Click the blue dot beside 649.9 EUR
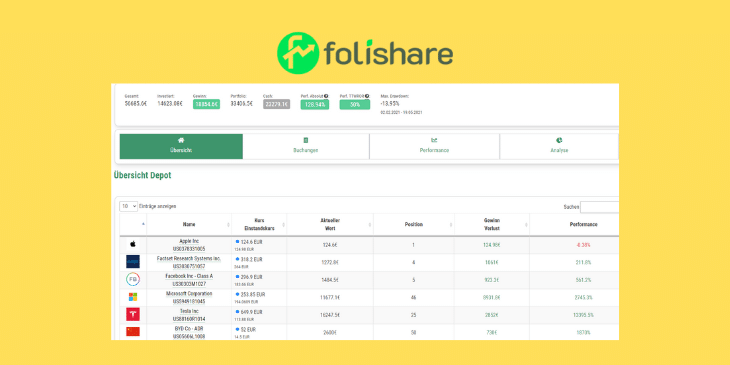This screenshot has height=365, width=730. (237, 311)
